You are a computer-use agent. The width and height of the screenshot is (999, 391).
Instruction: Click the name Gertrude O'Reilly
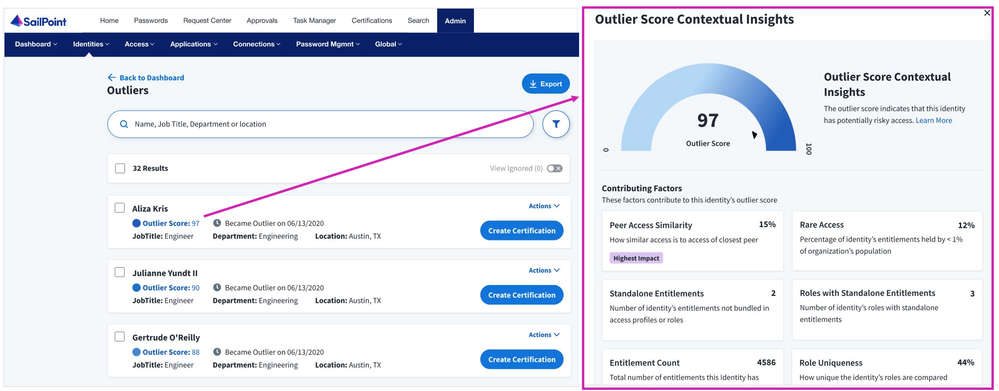tap(166, 337)
